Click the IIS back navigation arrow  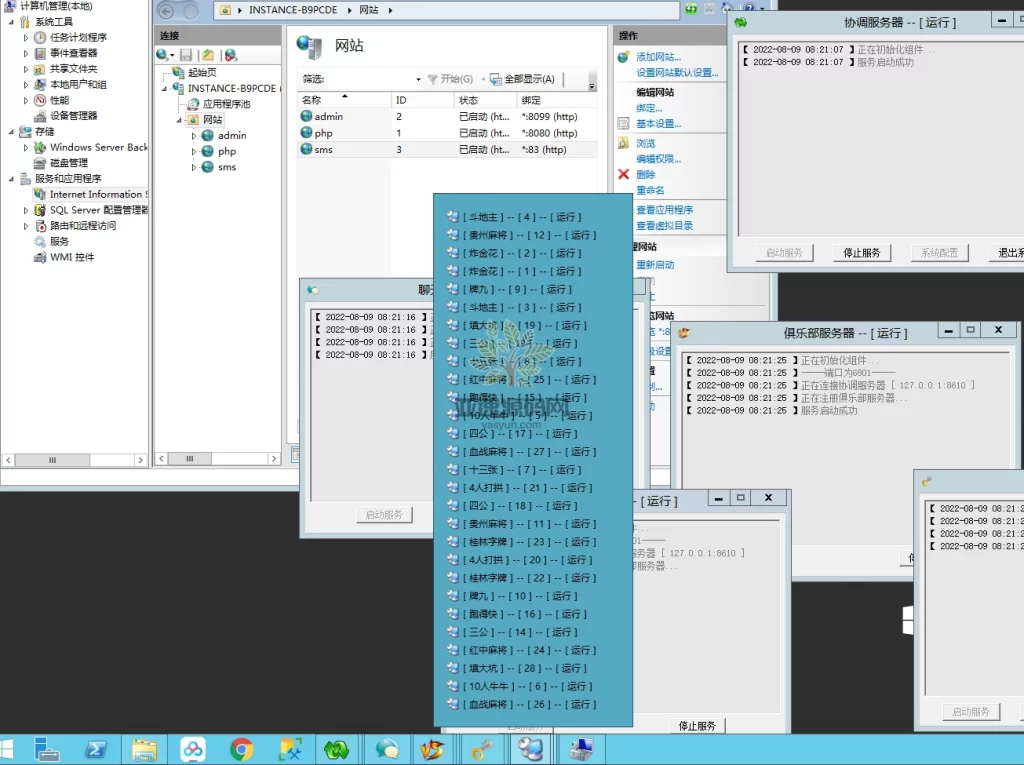pyautogui.click(x=166, y=10)
